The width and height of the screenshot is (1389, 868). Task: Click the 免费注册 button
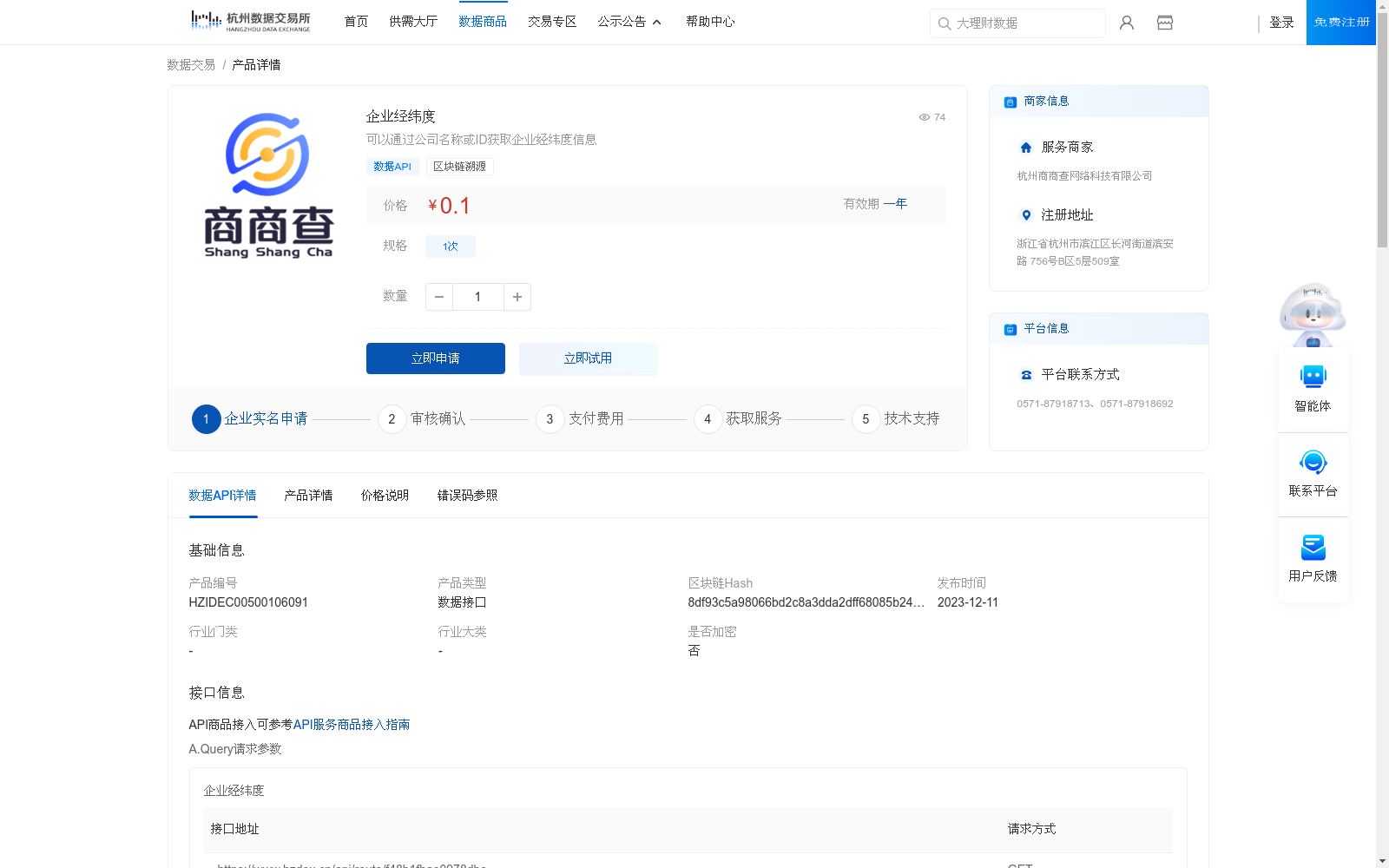(1340, 23)
